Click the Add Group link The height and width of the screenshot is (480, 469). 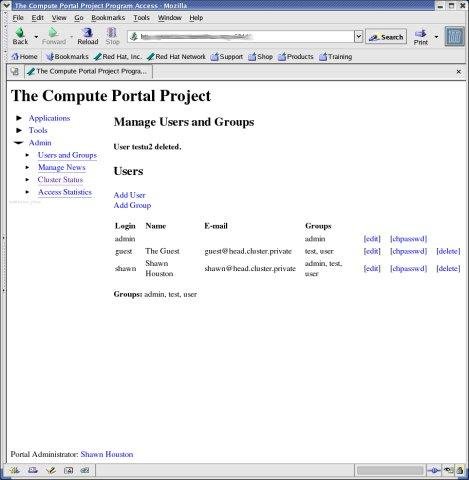(x=132, y=205)
